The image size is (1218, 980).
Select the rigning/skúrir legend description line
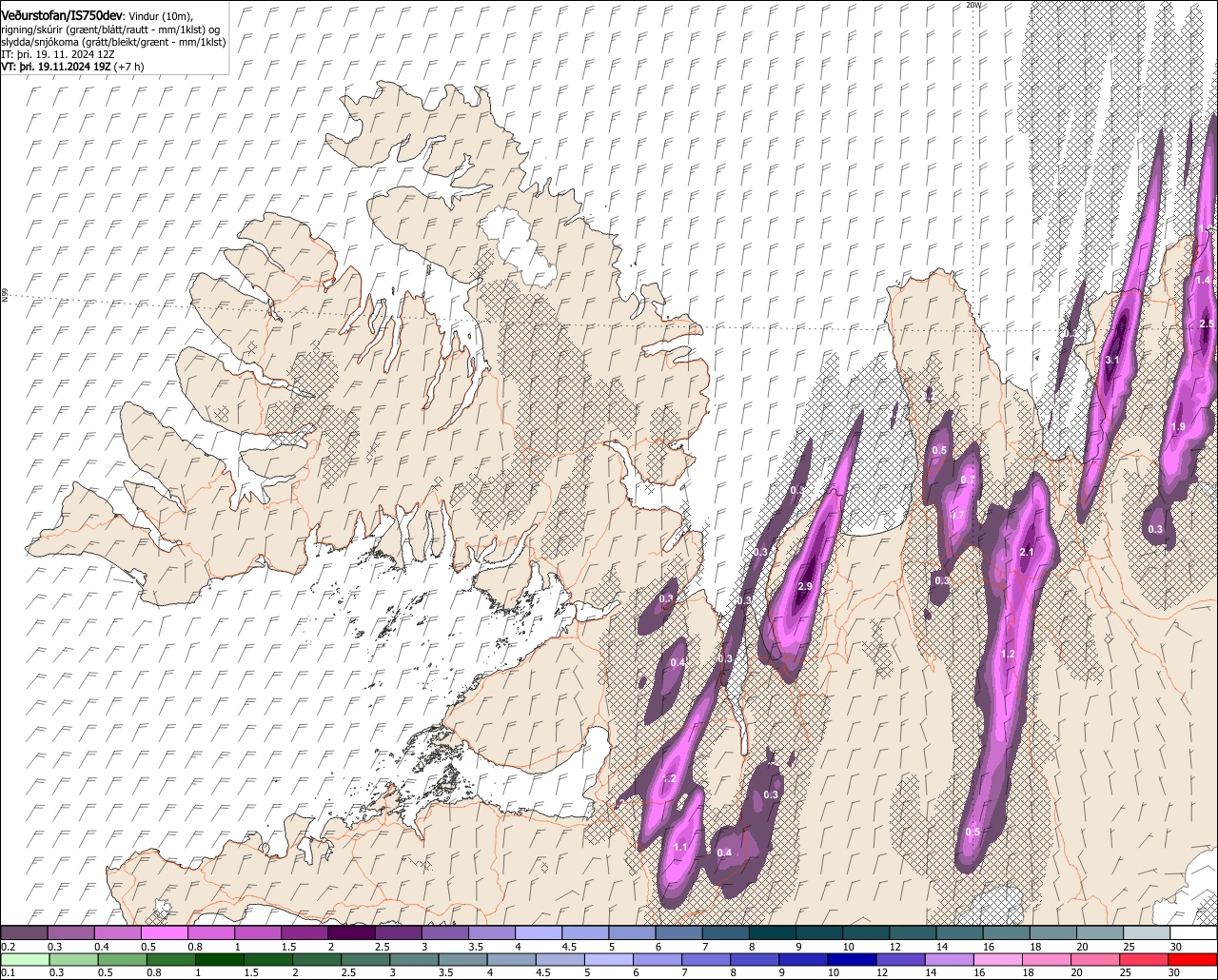coord(111,29)
